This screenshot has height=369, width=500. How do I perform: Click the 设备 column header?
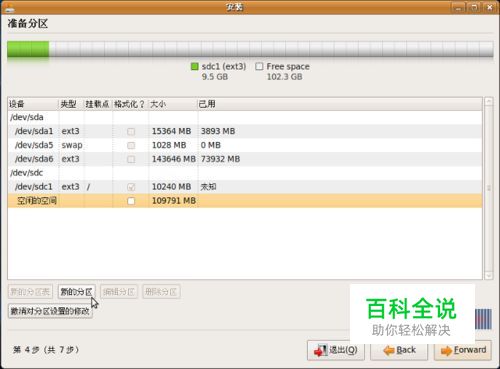pyautogui.click(x=33, y=104)
